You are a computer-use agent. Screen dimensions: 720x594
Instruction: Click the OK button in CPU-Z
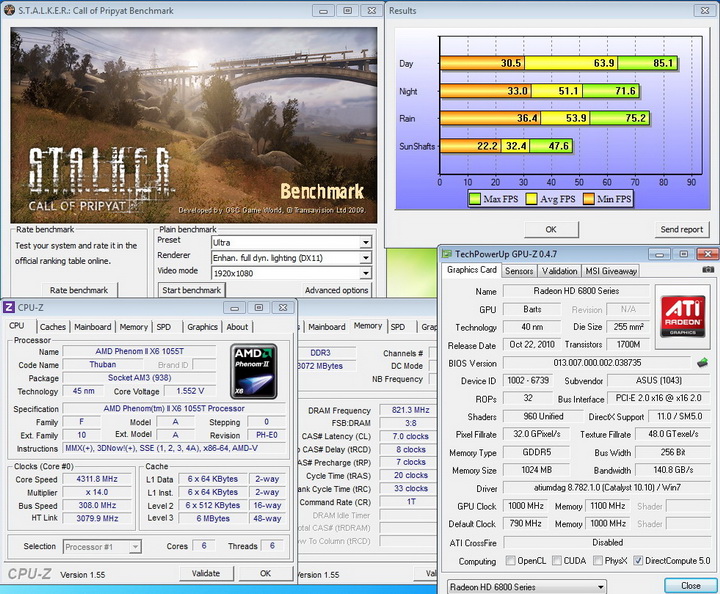coord(265,573)
